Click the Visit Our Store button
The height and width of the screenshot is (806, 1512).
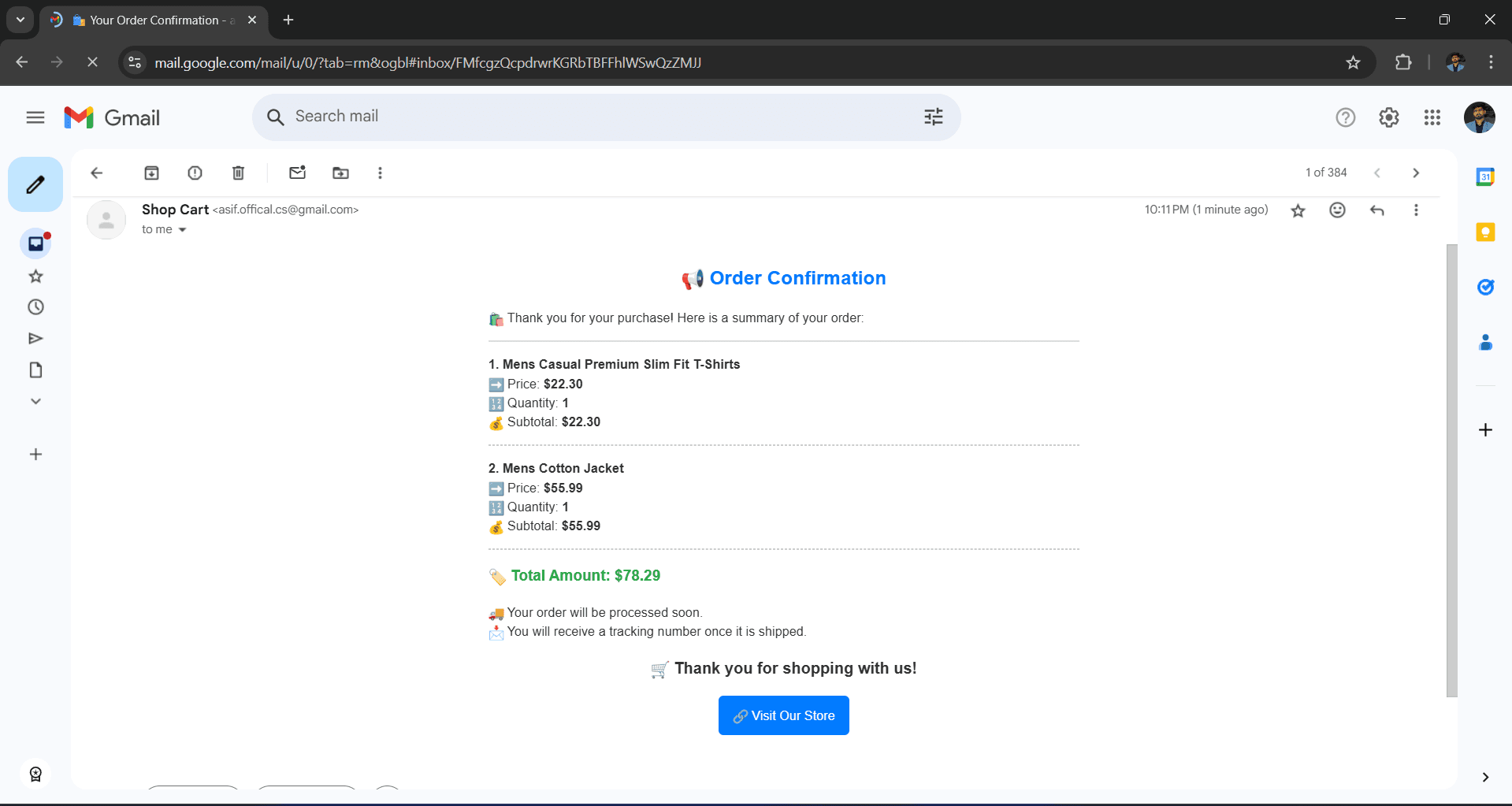point(783,715)
